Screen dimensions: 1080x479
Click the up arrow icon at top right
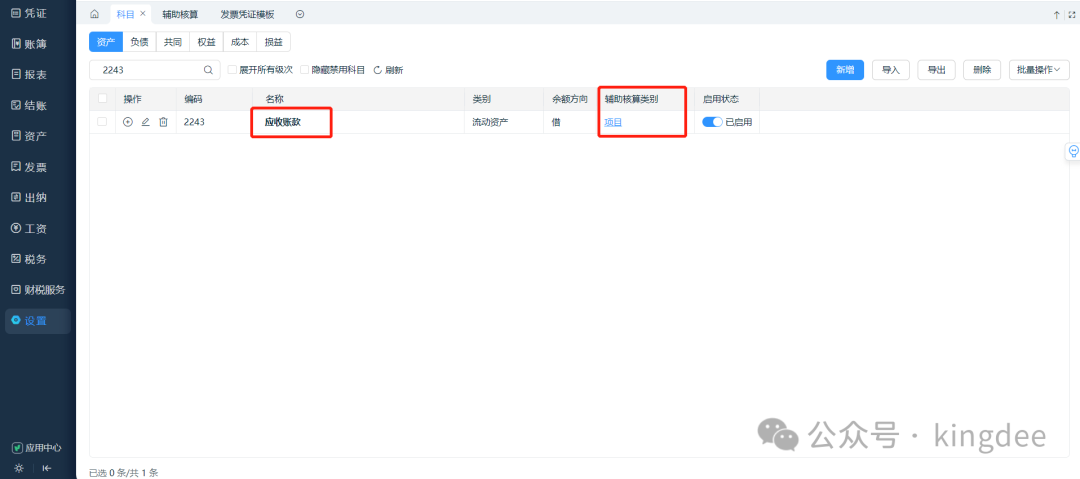(1057, 14)
